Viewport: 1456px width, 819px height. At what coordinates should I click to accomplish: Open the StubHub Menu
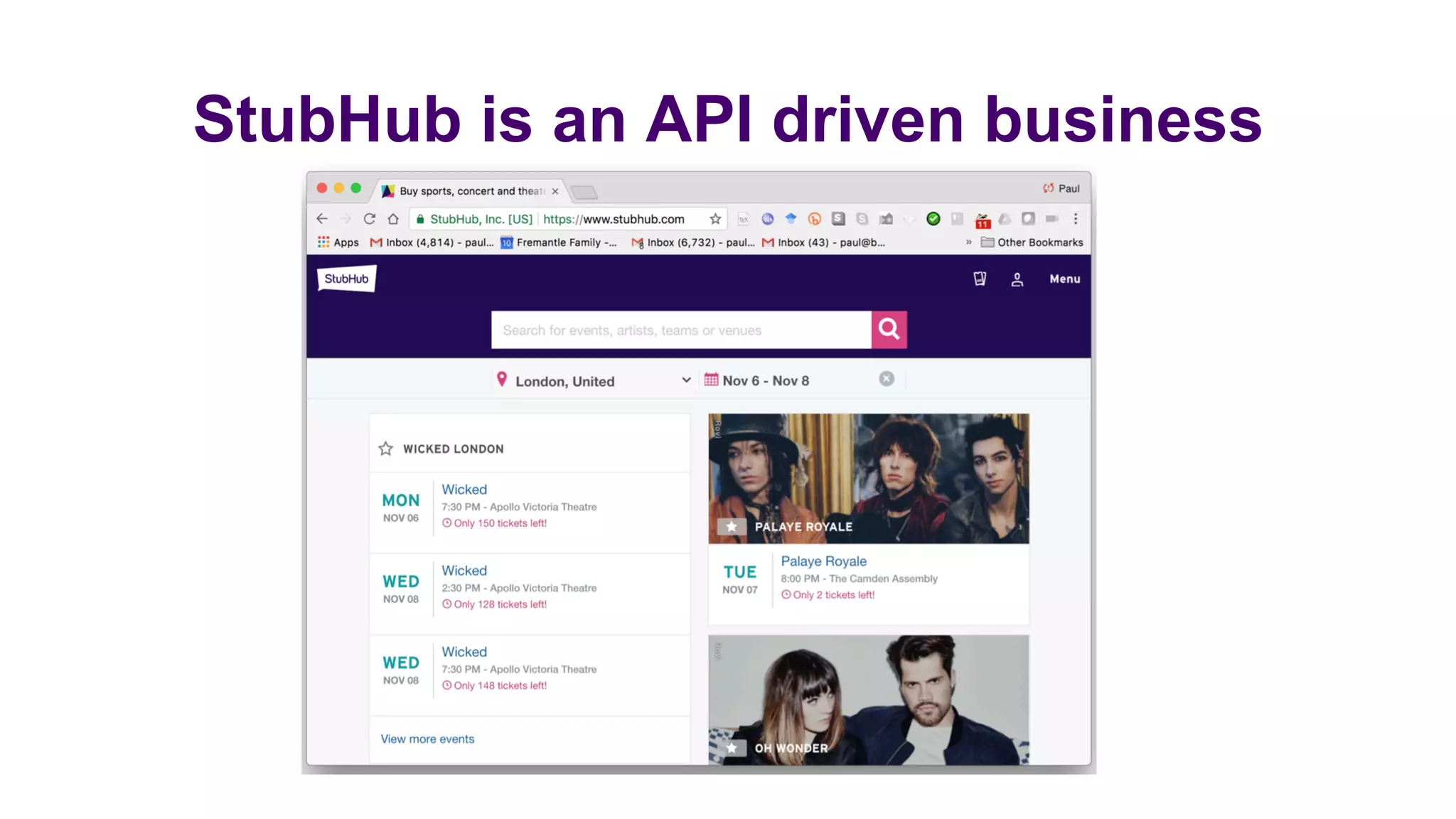[1064, 279]
